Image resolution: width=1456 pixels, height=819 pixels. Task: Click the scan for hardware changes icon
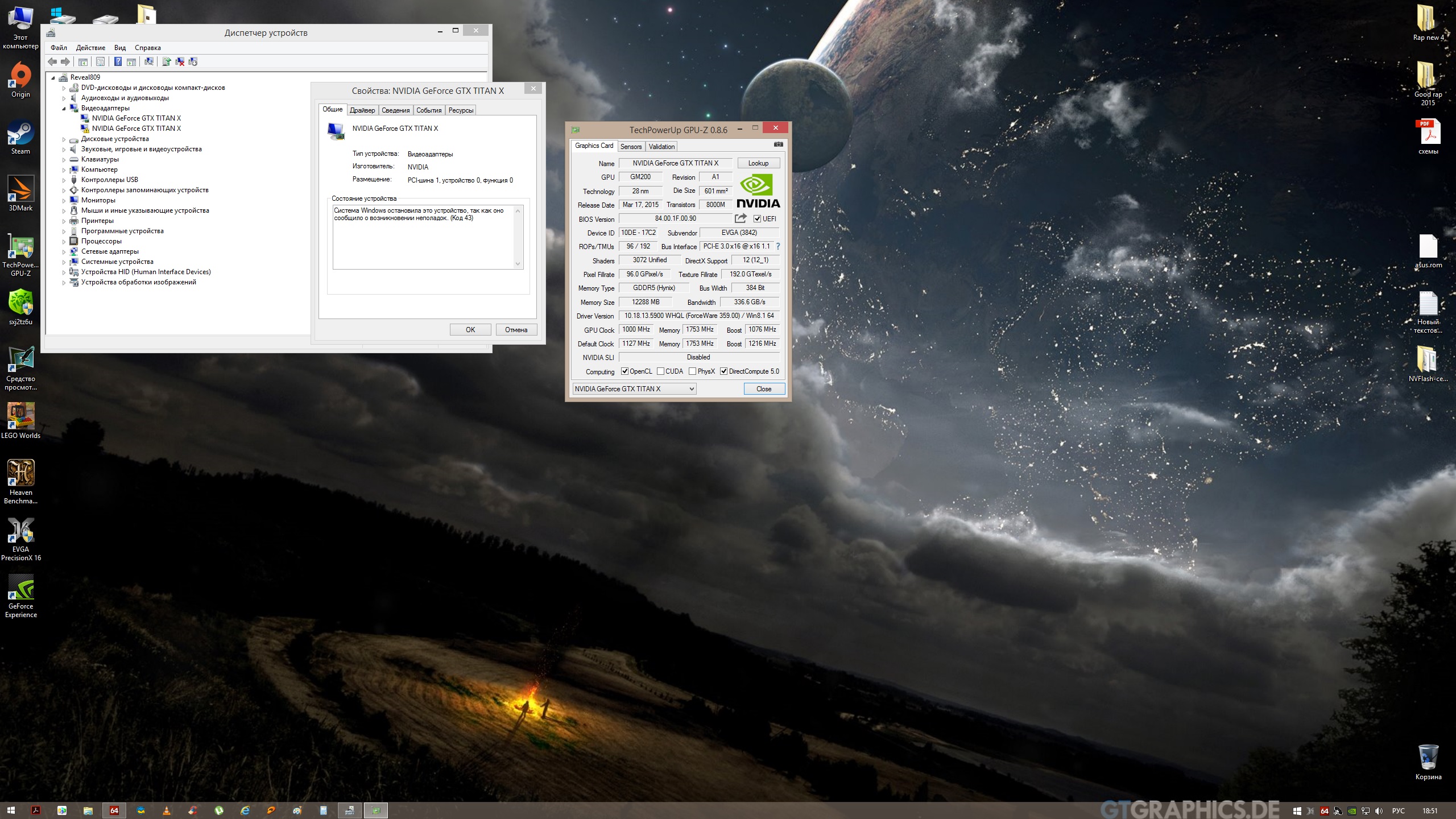(149, 62)
